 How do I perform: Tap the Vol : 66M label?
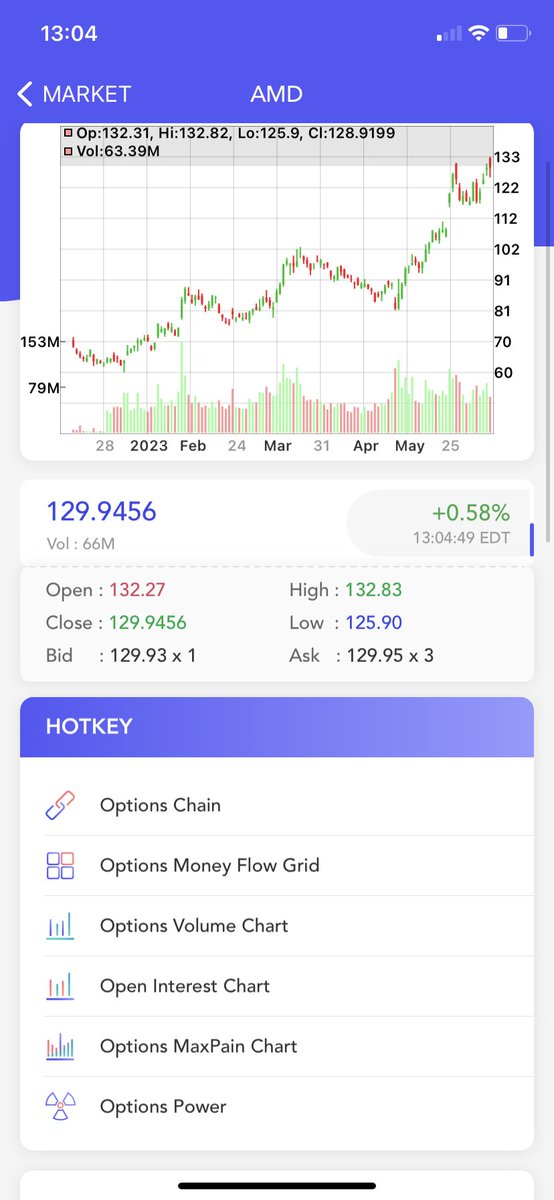tap(81, 544)
